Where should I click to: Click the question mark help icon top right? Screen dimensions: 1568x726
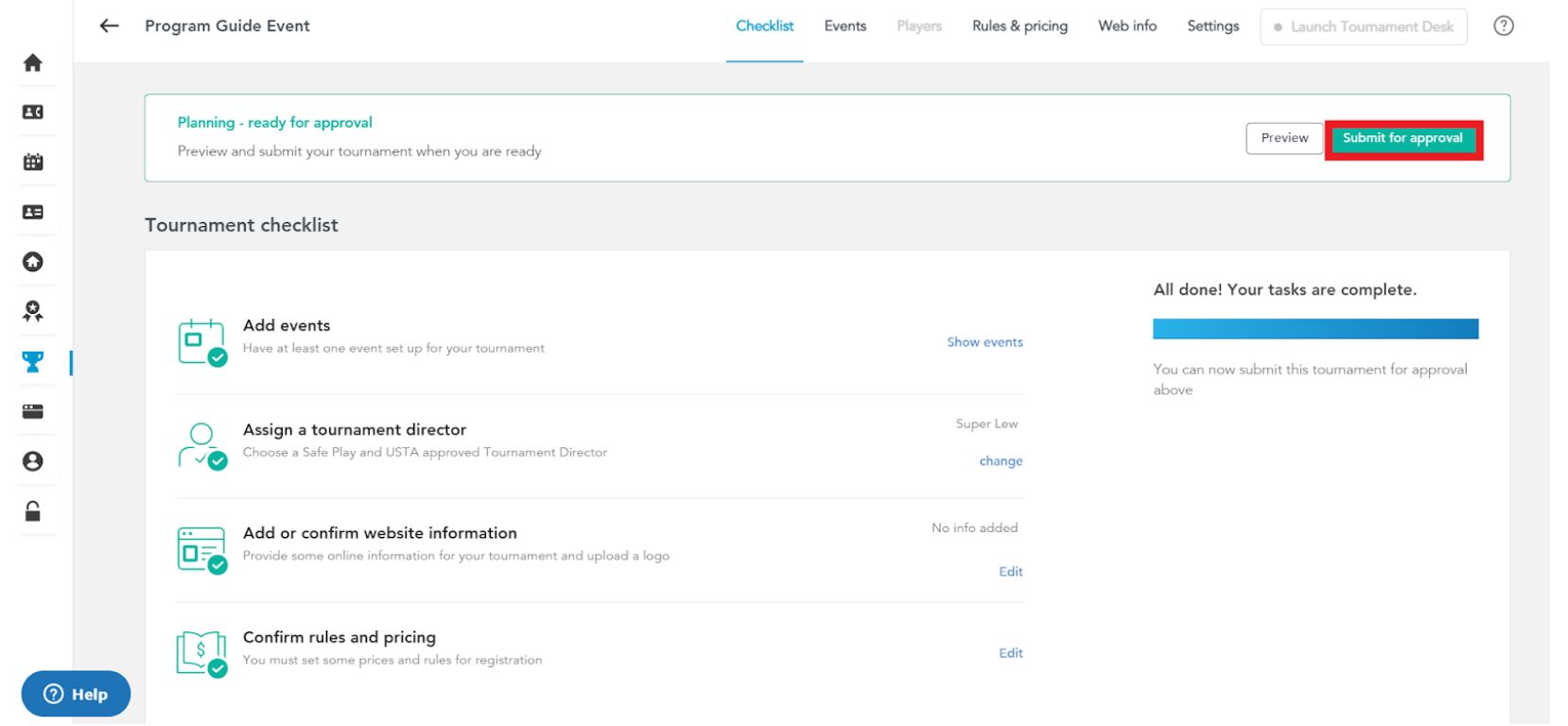click(x=1503, y=26)
